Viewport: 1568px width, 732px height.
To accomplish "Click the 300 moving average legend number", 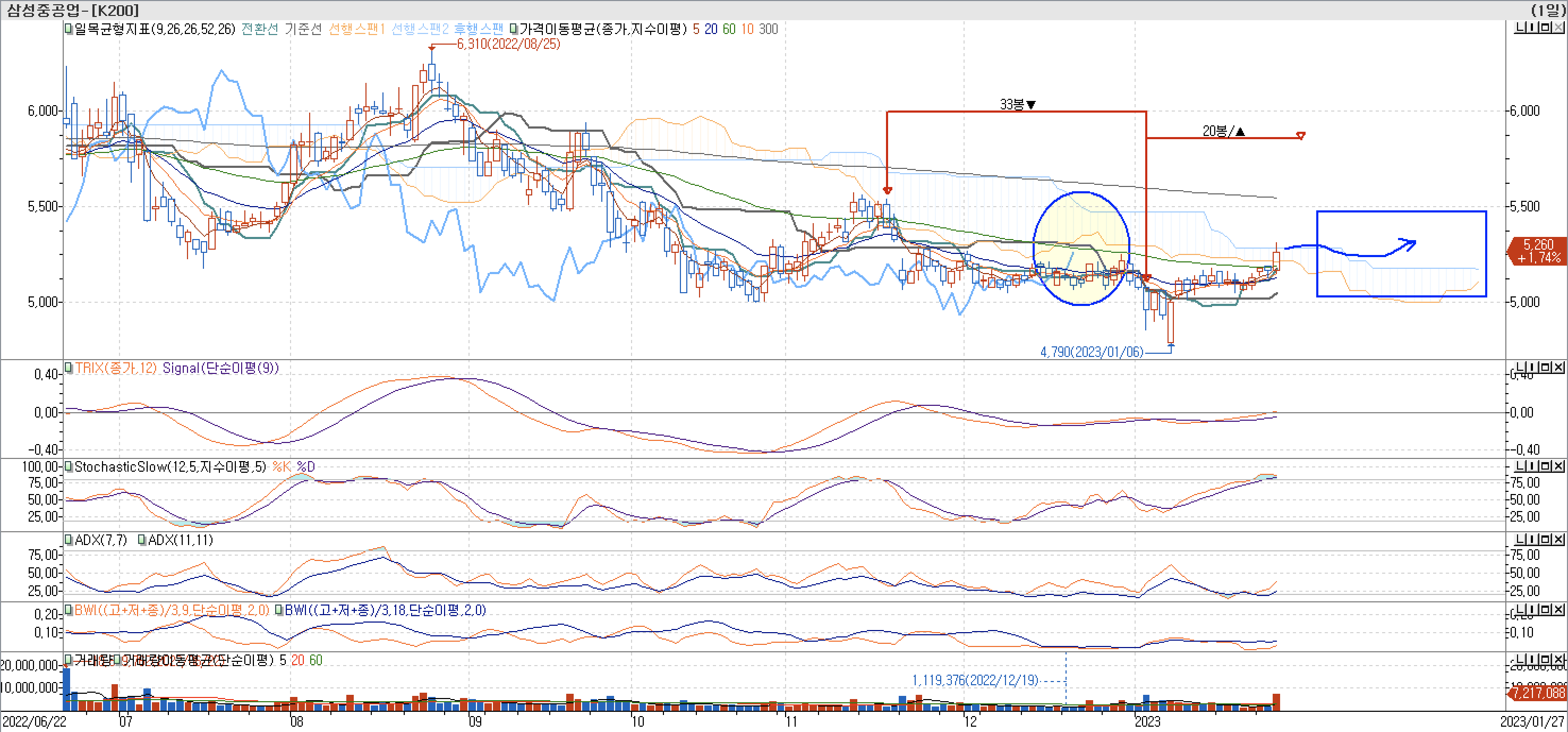I will (x=768, y=29).
